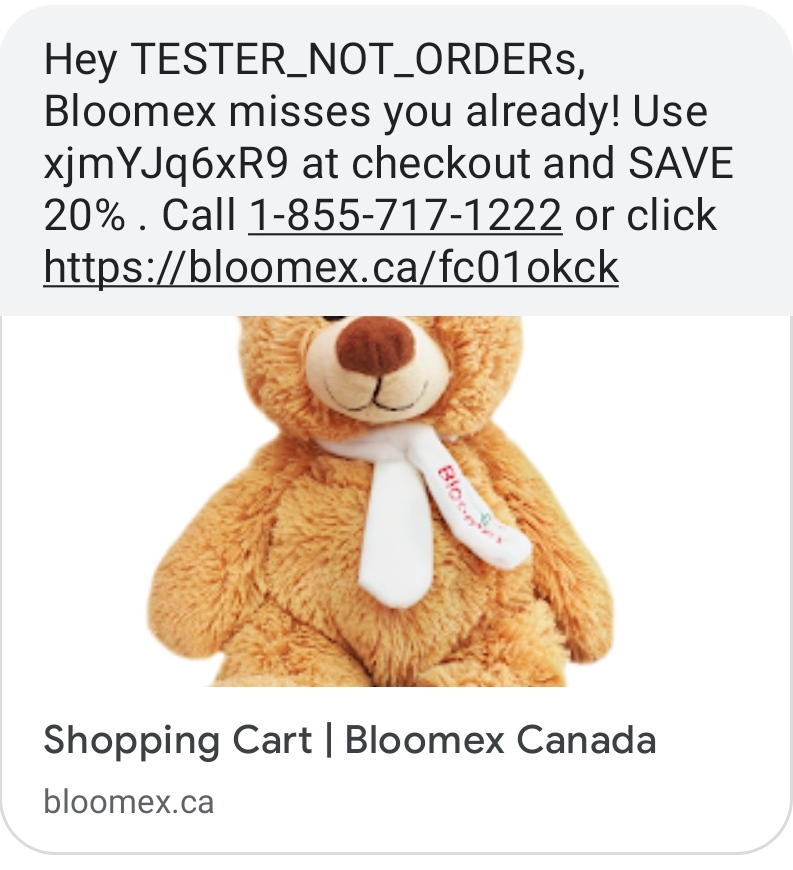This screenshot has width=793, height=870.
Task: Click the word 'Call' before the phone number
Action: 199,215
